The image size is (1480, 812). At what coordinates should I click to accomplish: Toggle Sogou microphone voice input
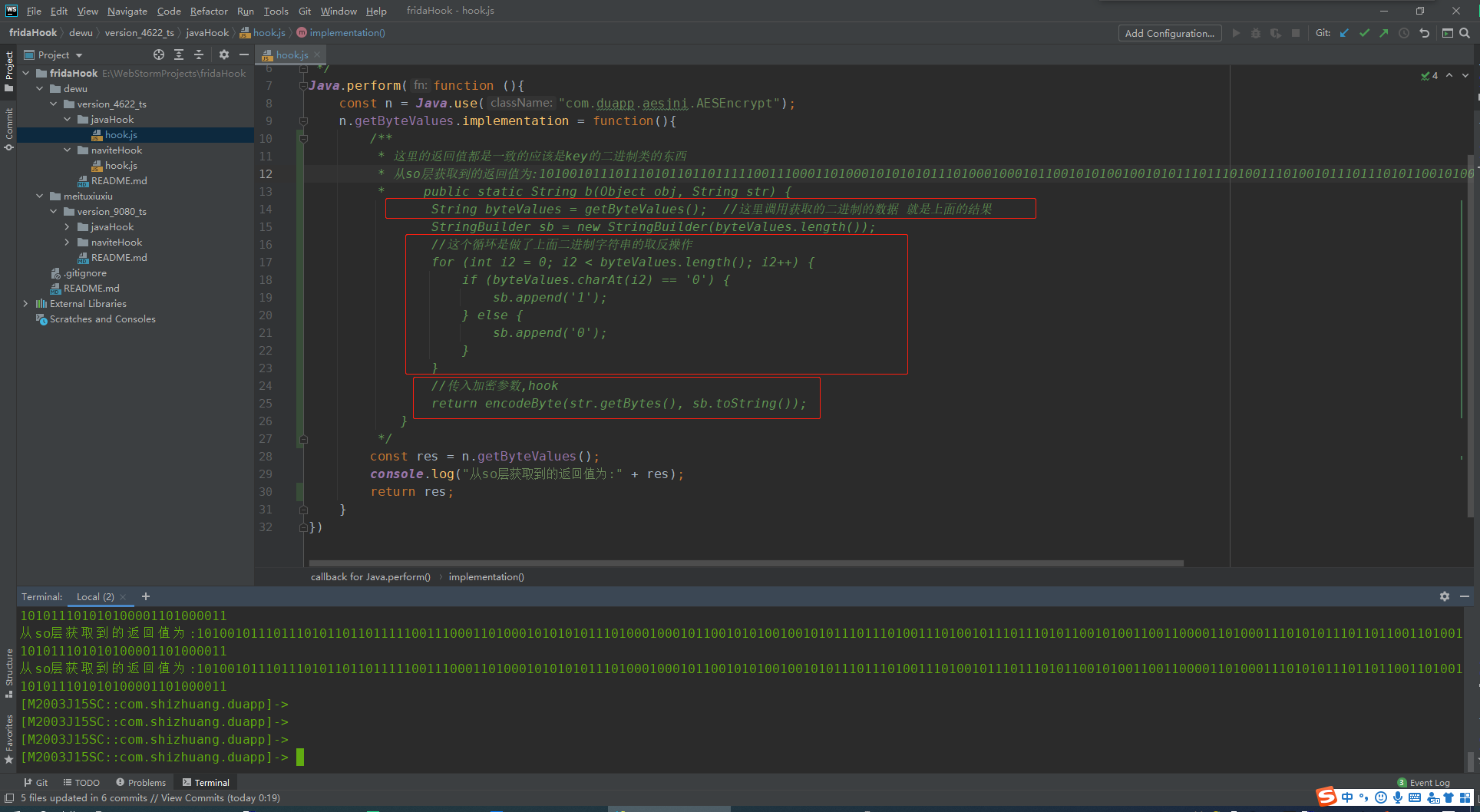pyautogui.click(x=1398, y=797)
